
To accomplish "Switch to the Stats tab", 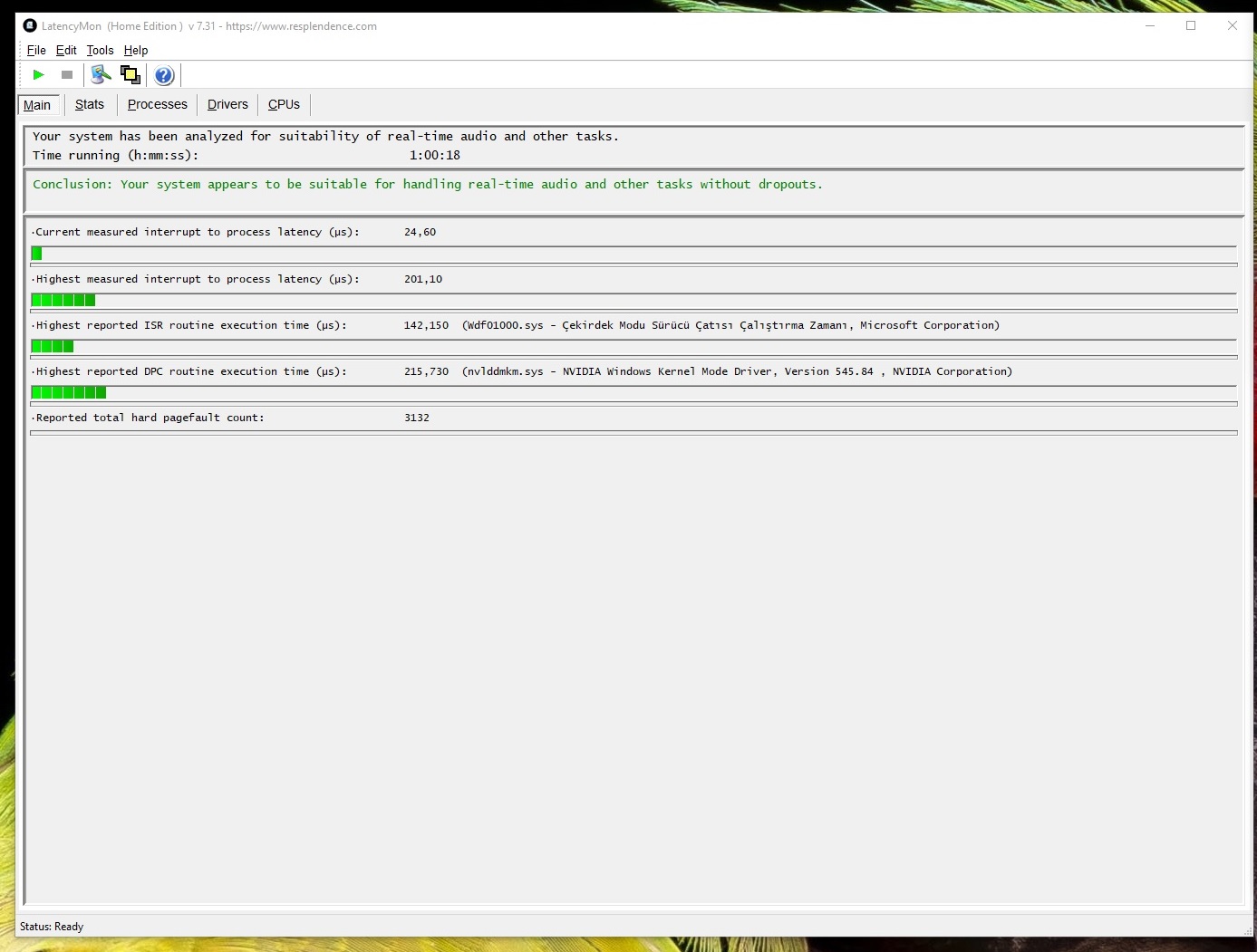I will click(90, 105).
